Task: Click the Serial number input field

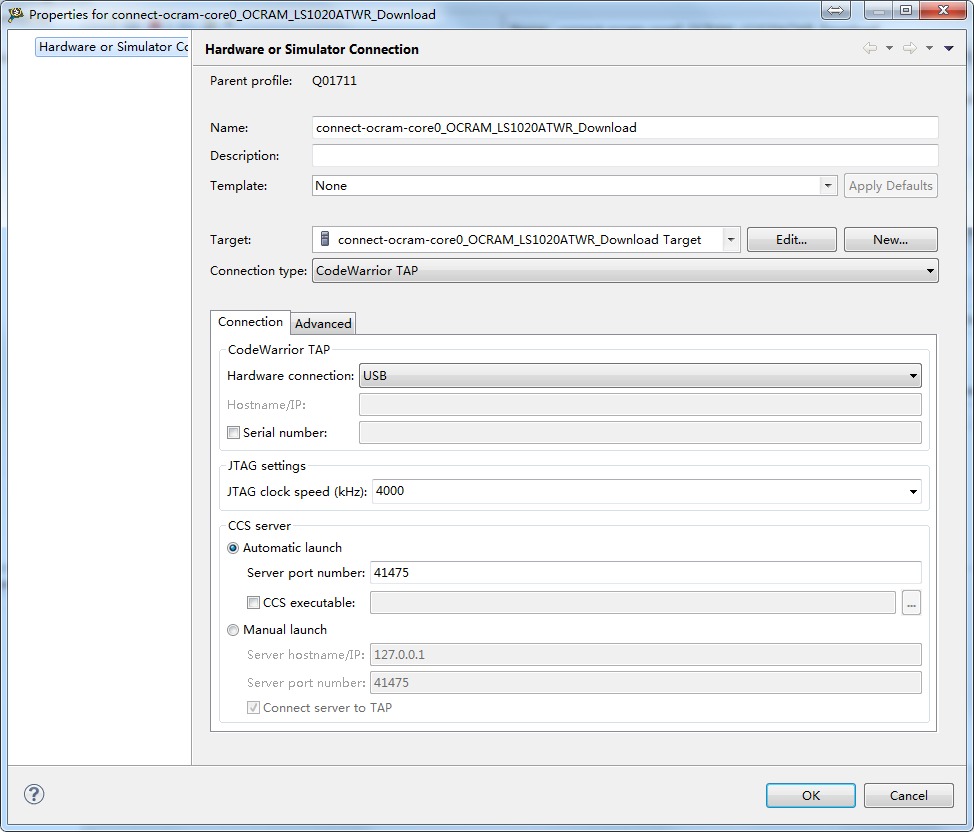Action: point(640,432)
